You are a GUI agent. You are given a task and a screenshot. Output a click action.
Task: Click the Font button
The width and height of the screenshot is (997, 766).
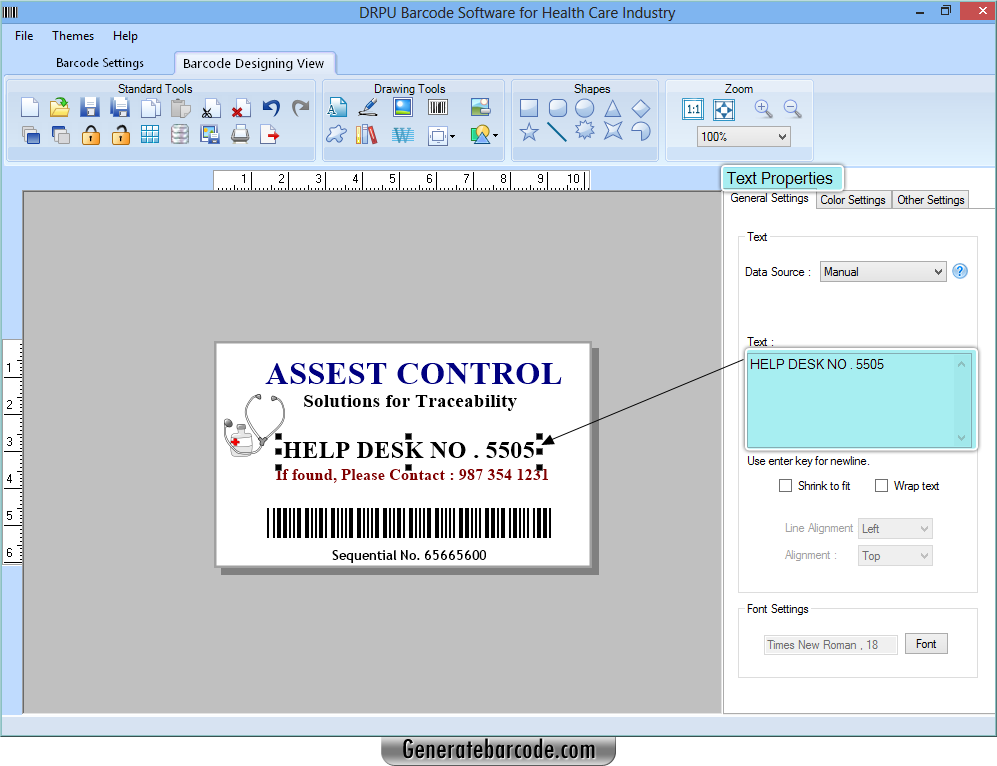pos(926,644)
